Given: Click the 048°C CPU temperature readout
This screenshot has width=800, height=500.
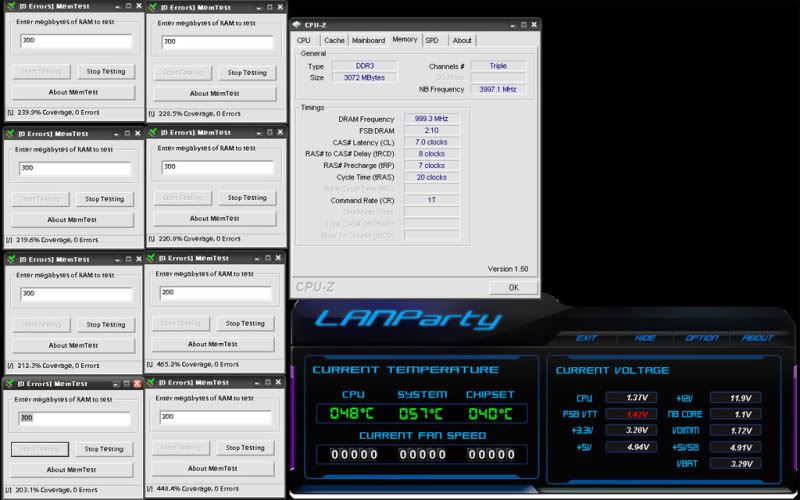Looking at the screenshot, I should click(x=352, y=413).
